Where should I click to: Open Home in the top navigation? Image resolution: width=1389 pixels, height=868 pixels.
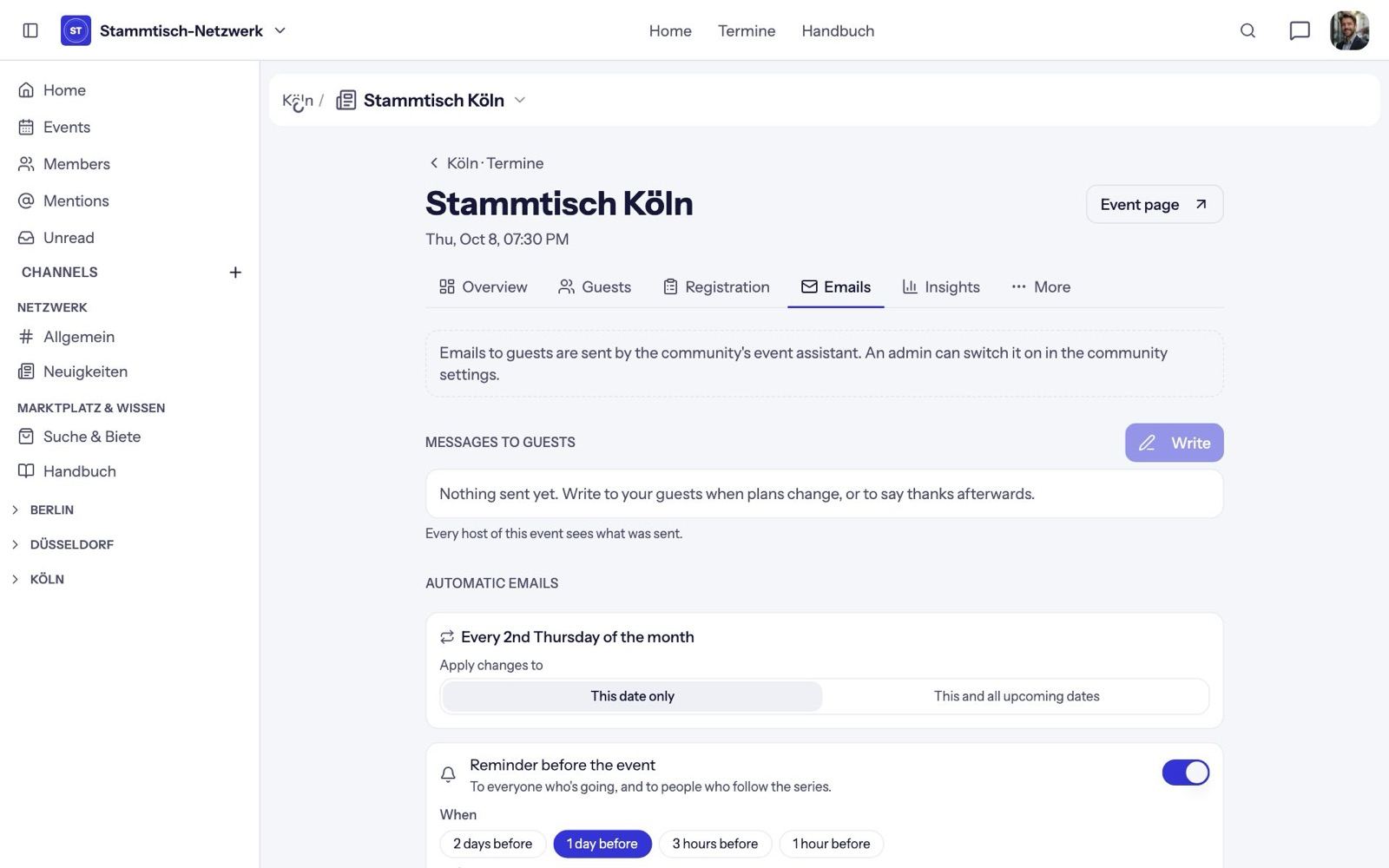click(x=670, y=30)
